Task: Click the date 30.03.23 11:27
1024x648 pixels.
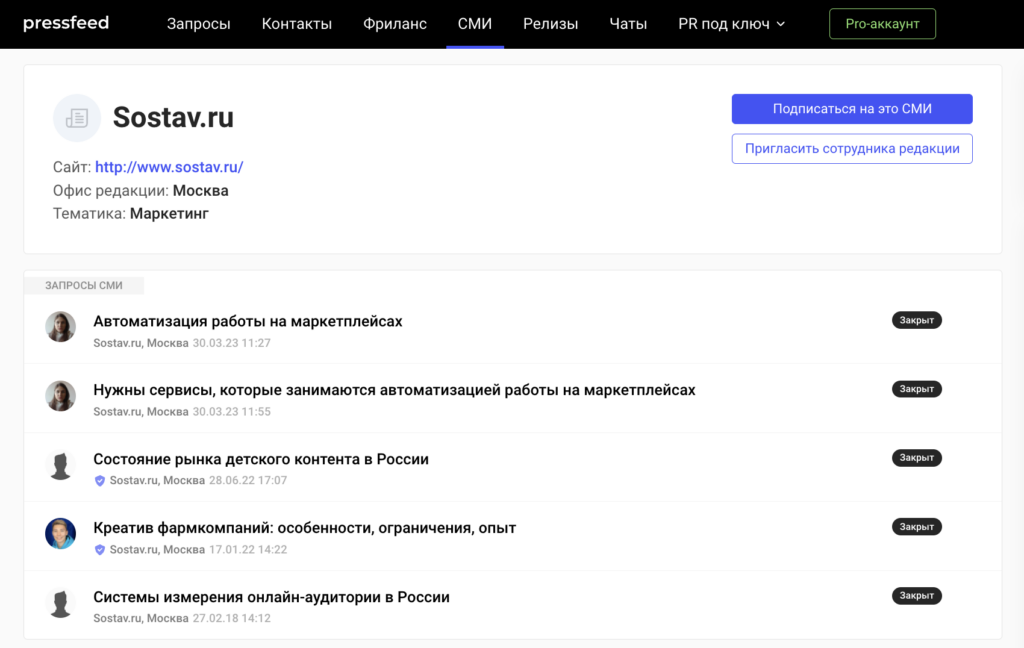Action: click(231, 343)
